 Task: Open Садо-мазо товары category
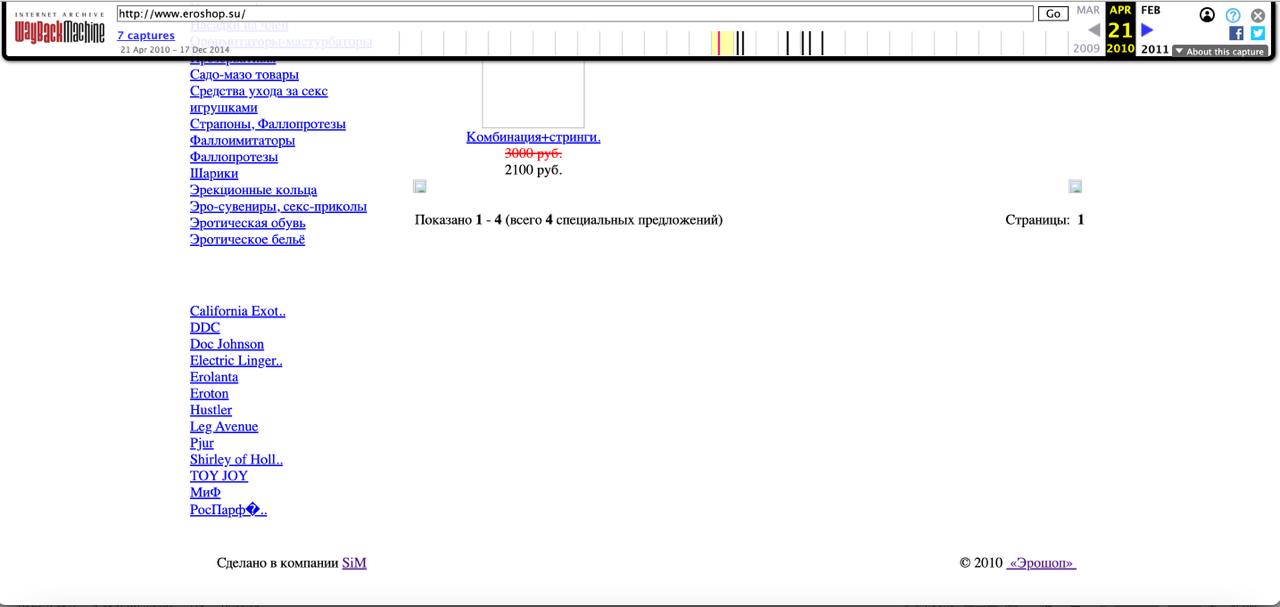tap(244, 75)
